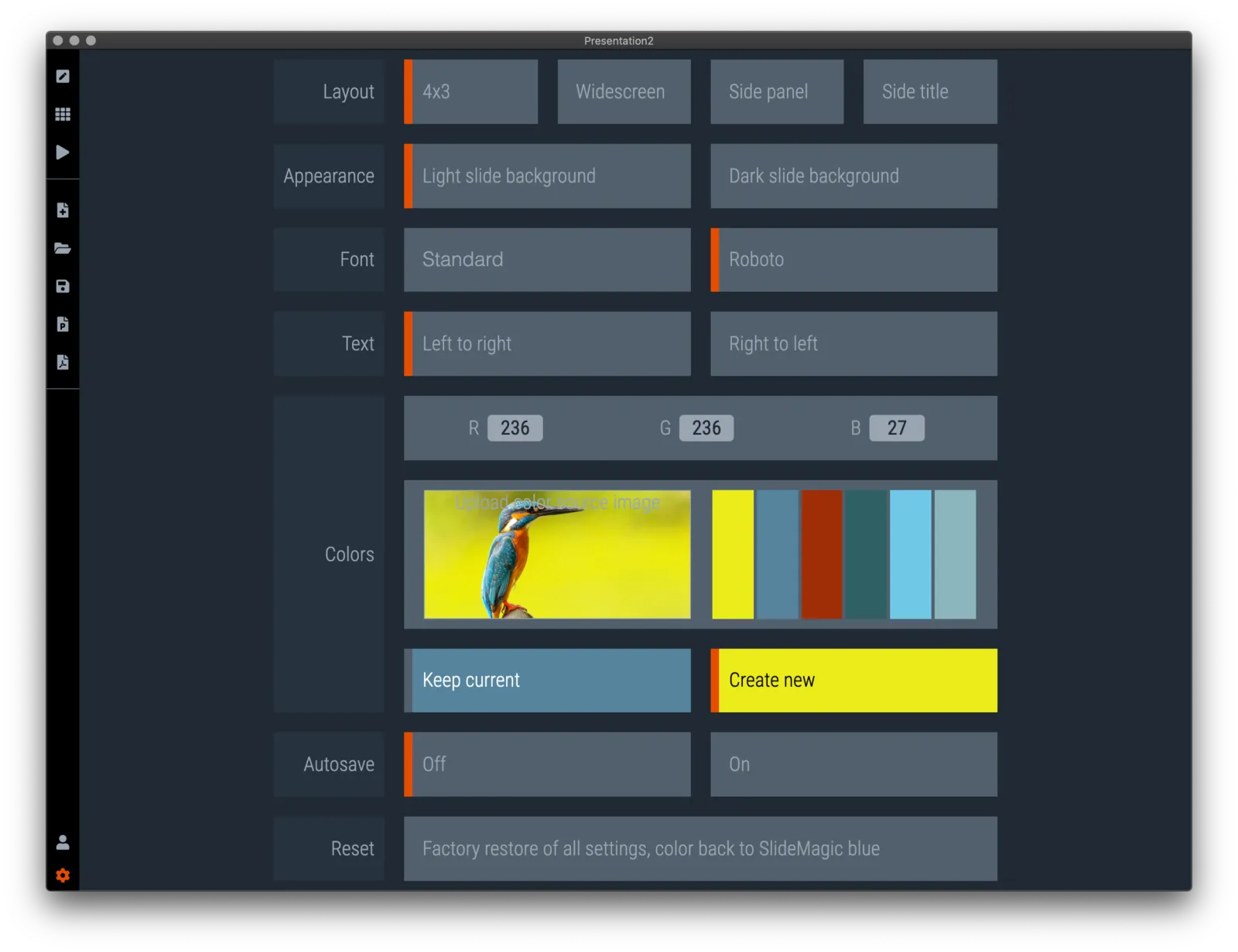
Task: Click the Layout row label
Action: point(329,91)
